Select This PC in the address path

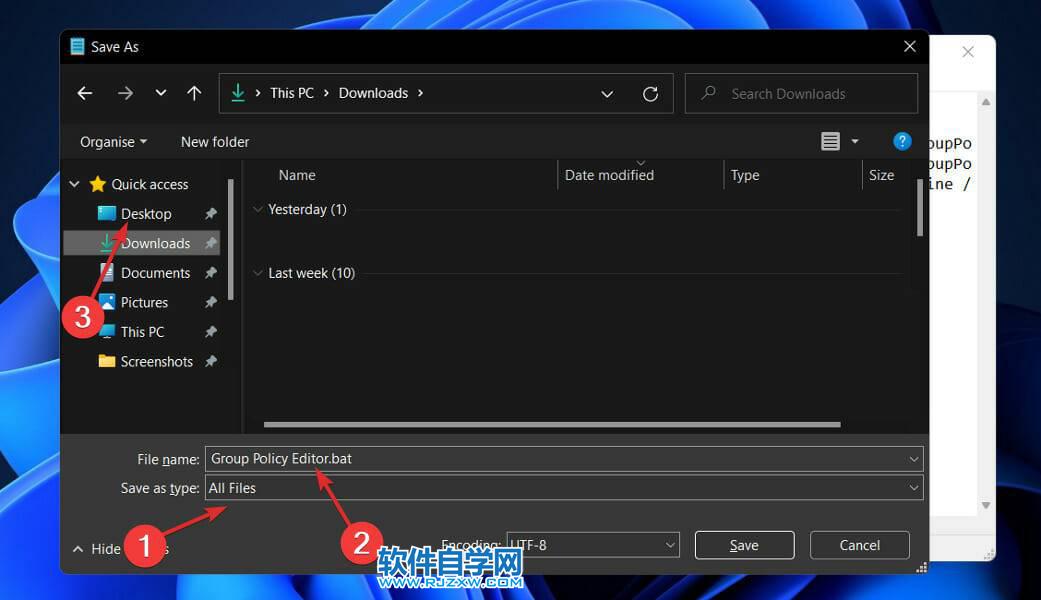292,93
